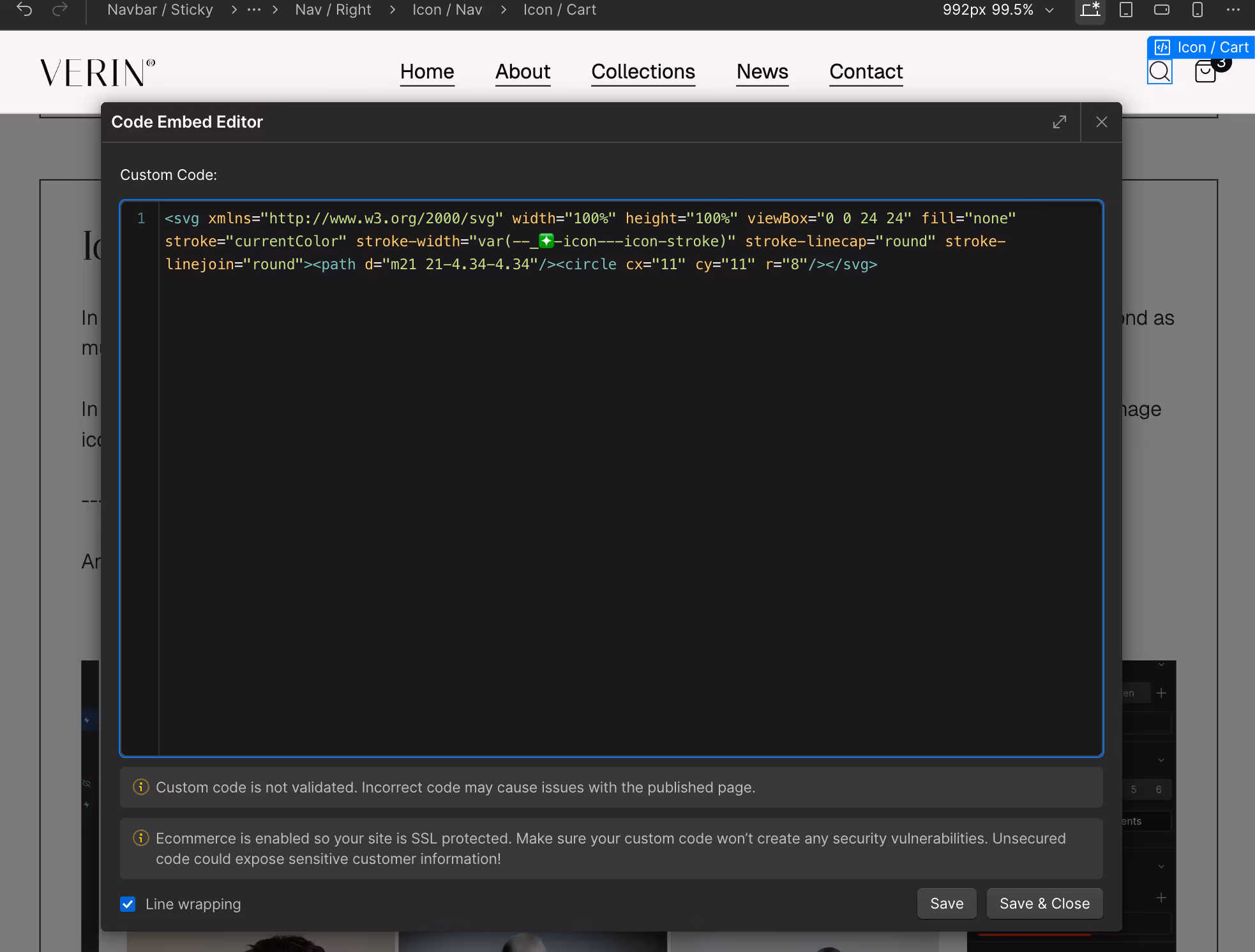Click the Ecommerce SSL warning info icon
1255x952 pixels.
[140, 838]
